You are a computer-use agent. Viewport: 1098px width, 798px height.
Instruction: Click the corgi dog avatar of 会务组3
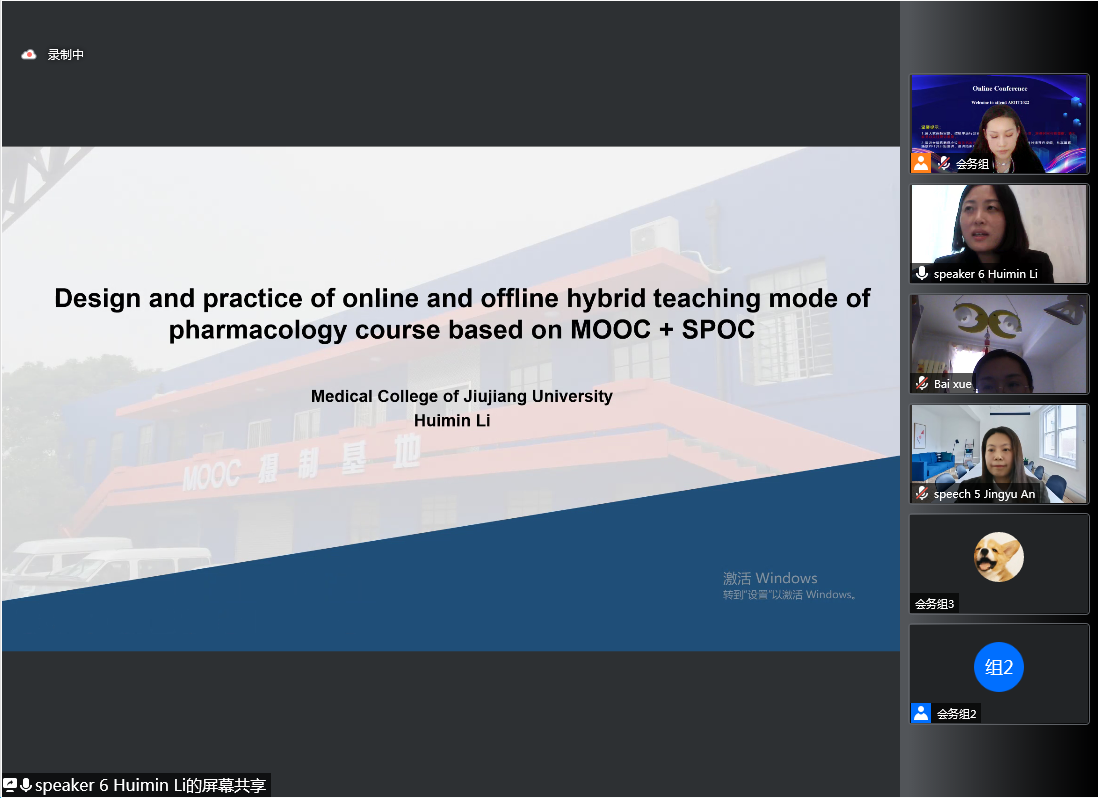[999, 557]
